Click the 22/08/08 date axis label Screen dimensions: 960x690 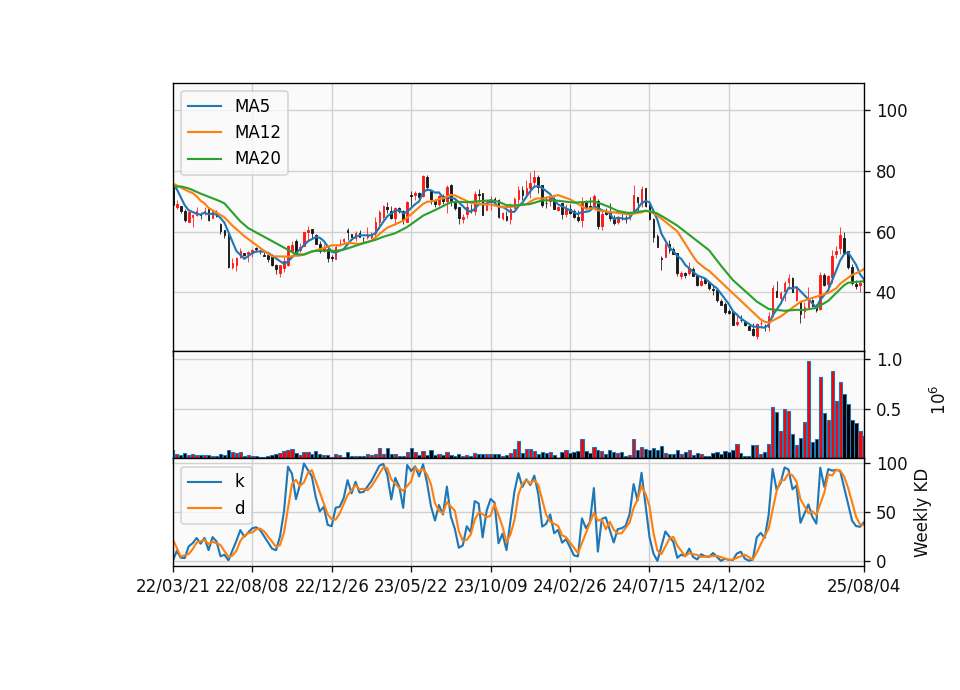pyautogui.click(x=252, y=586)
